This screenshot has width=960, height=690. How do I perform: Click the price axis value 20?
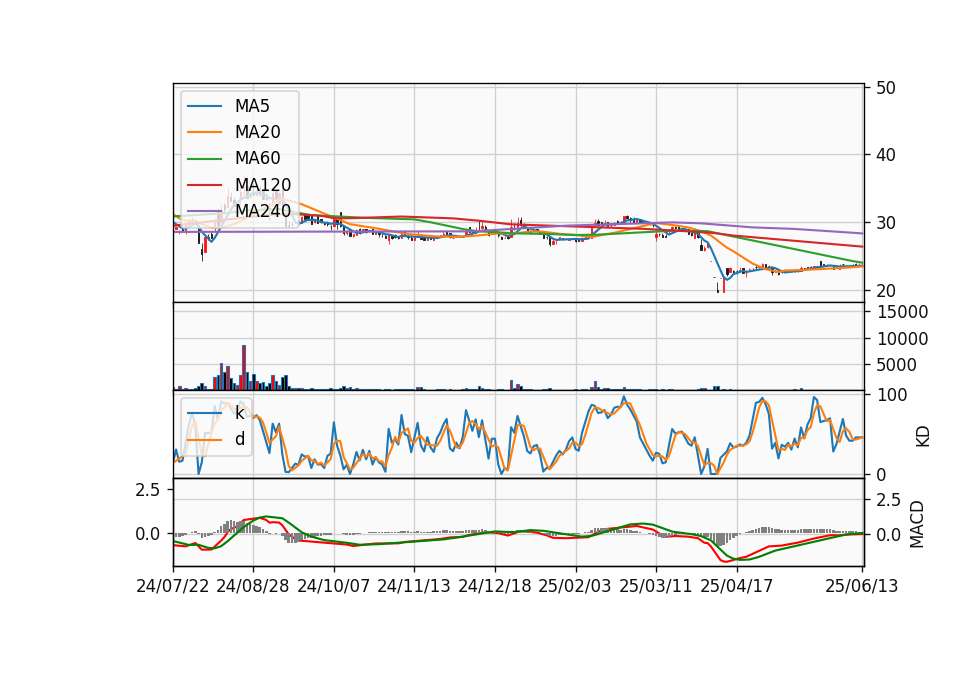(x=885, y=291)
